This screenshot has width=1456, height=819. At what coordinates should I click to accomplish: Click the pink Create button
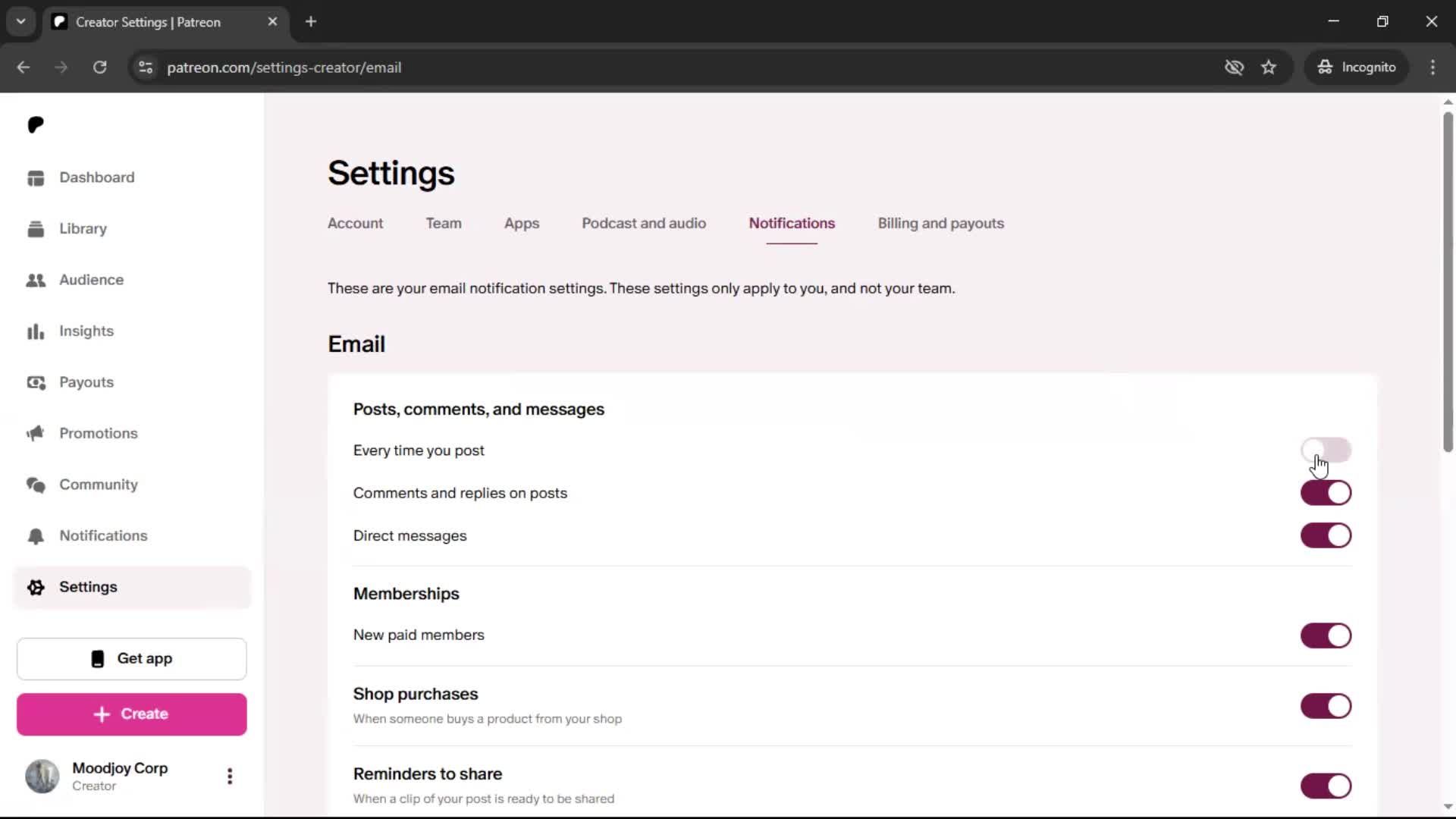click(132, 714)
